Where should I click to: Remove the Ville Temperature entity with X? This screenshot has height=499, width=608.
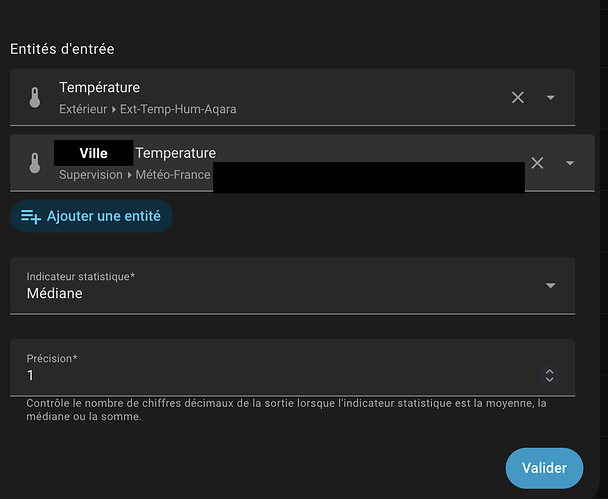(x=537, y=163)
